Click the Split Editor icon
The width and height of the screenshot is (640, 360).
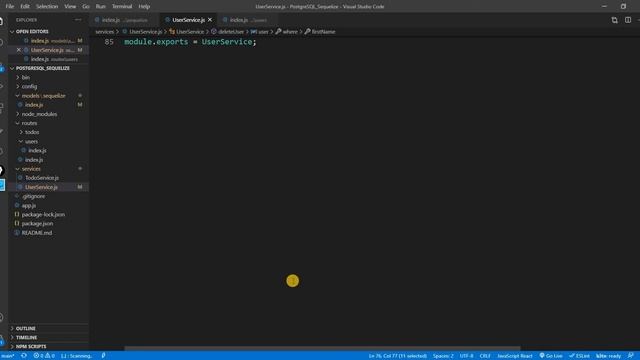(628, 20)
